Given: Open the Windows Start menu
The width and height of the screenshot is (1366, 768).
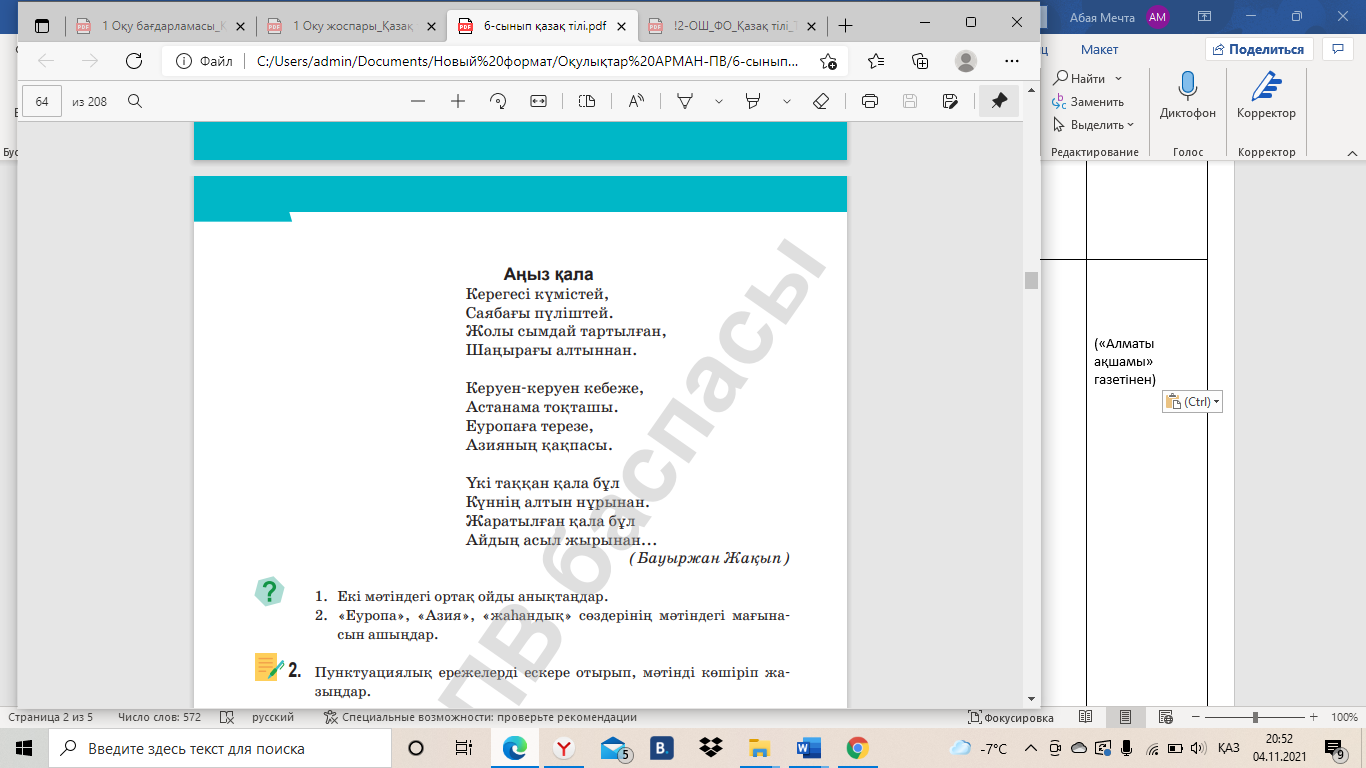Looking at the screenshot, I should (x=23, y=748).
